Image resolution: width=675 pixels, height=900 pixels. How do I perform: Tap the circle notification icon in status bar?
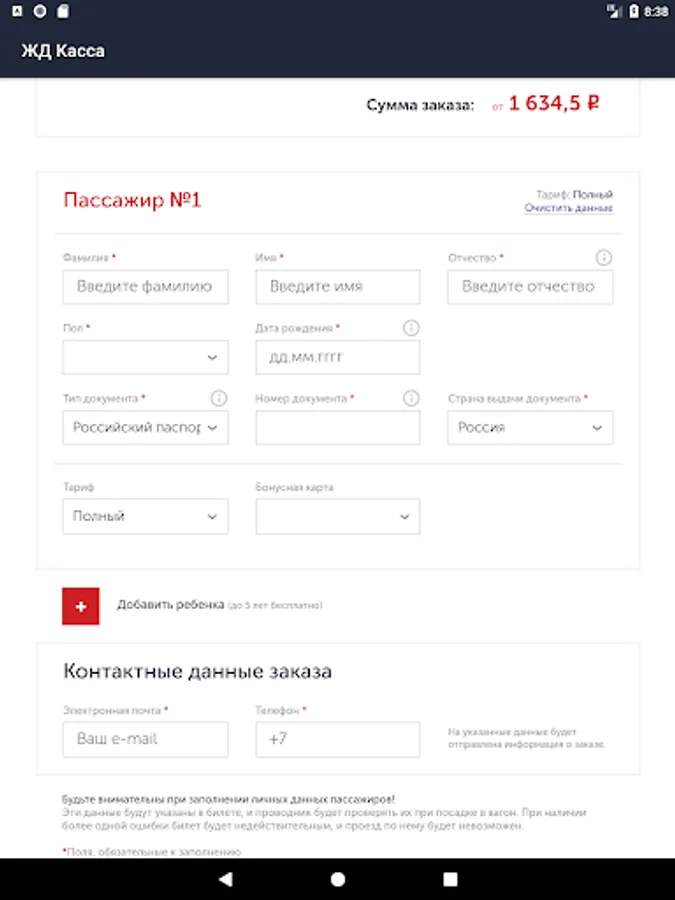point(40,11)
